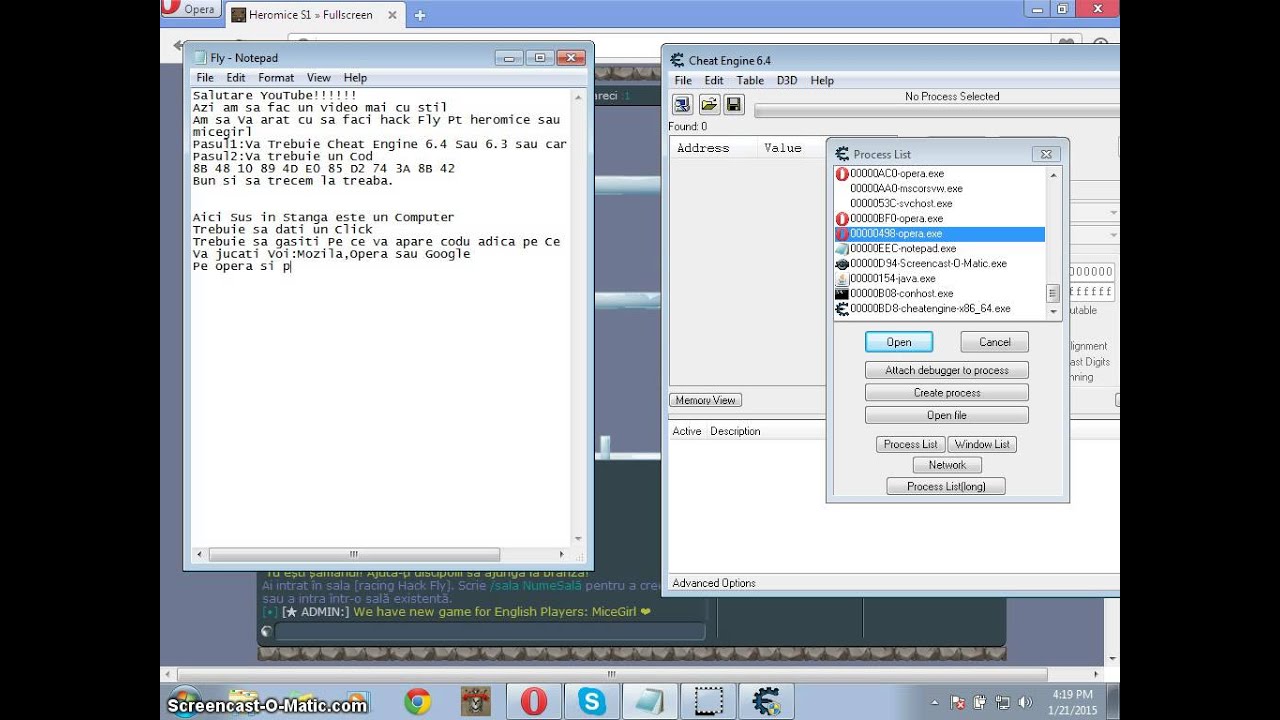Screen dimensions: 1280x720
Task: Click the Process List button
Action: [910, 444]
